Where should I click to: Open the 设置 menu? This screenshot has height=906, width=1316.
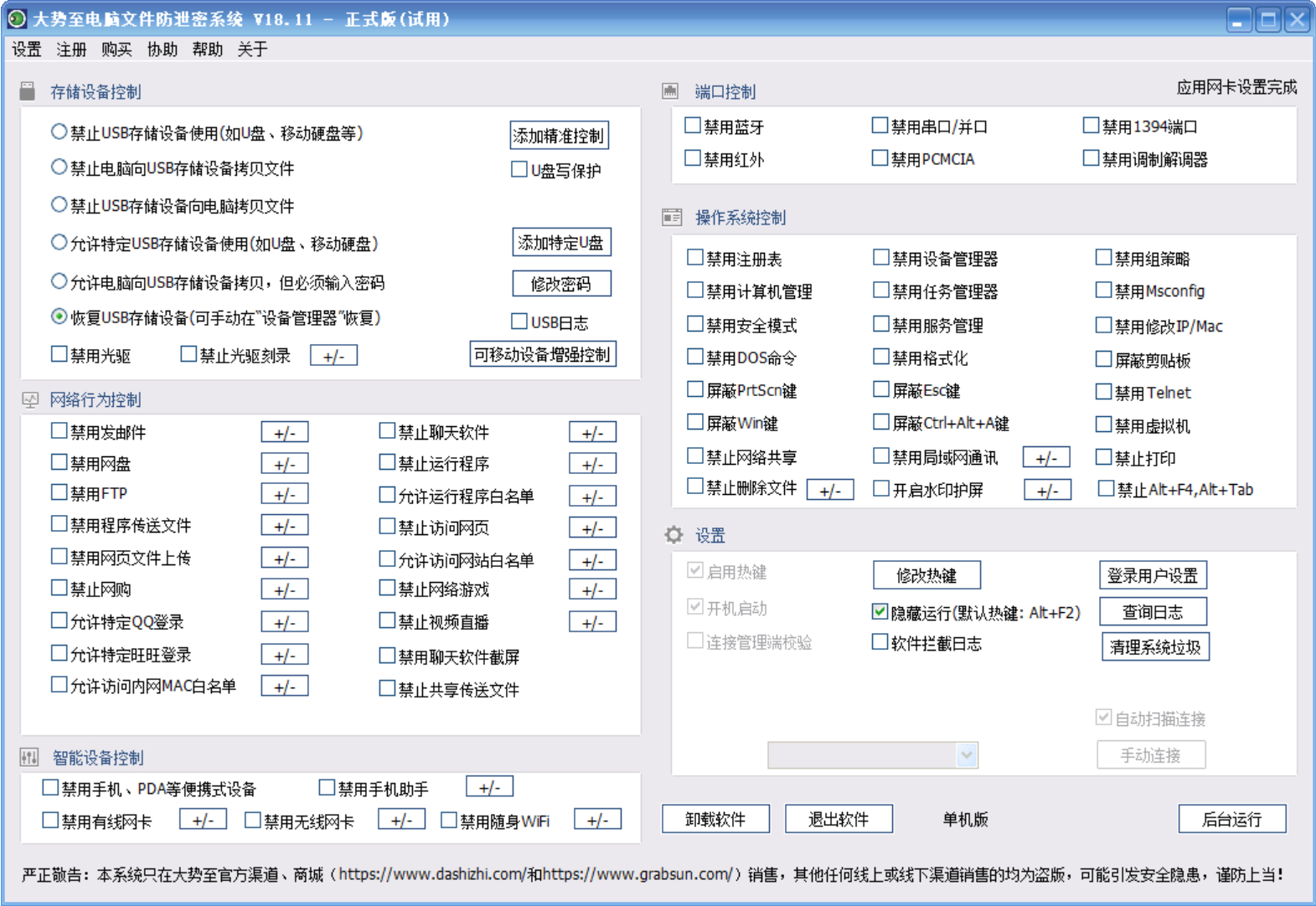click(x=27, y=49)
